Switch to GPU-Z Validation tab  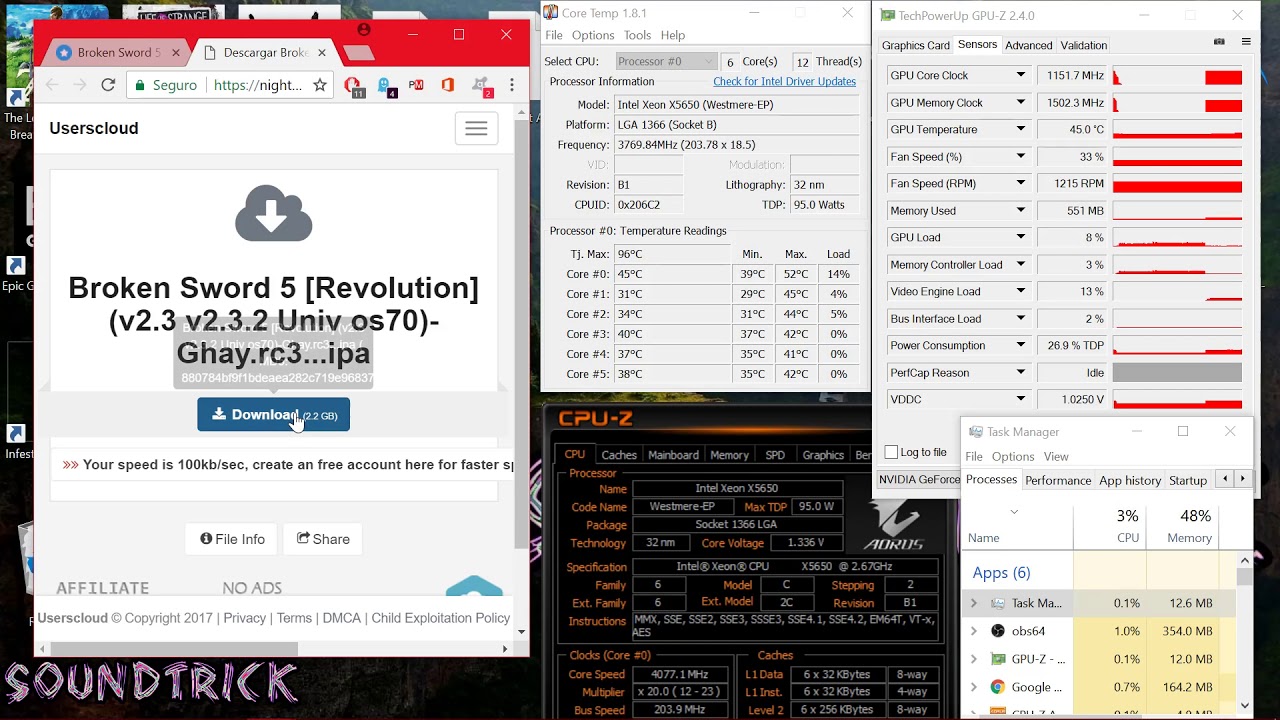1083,45
